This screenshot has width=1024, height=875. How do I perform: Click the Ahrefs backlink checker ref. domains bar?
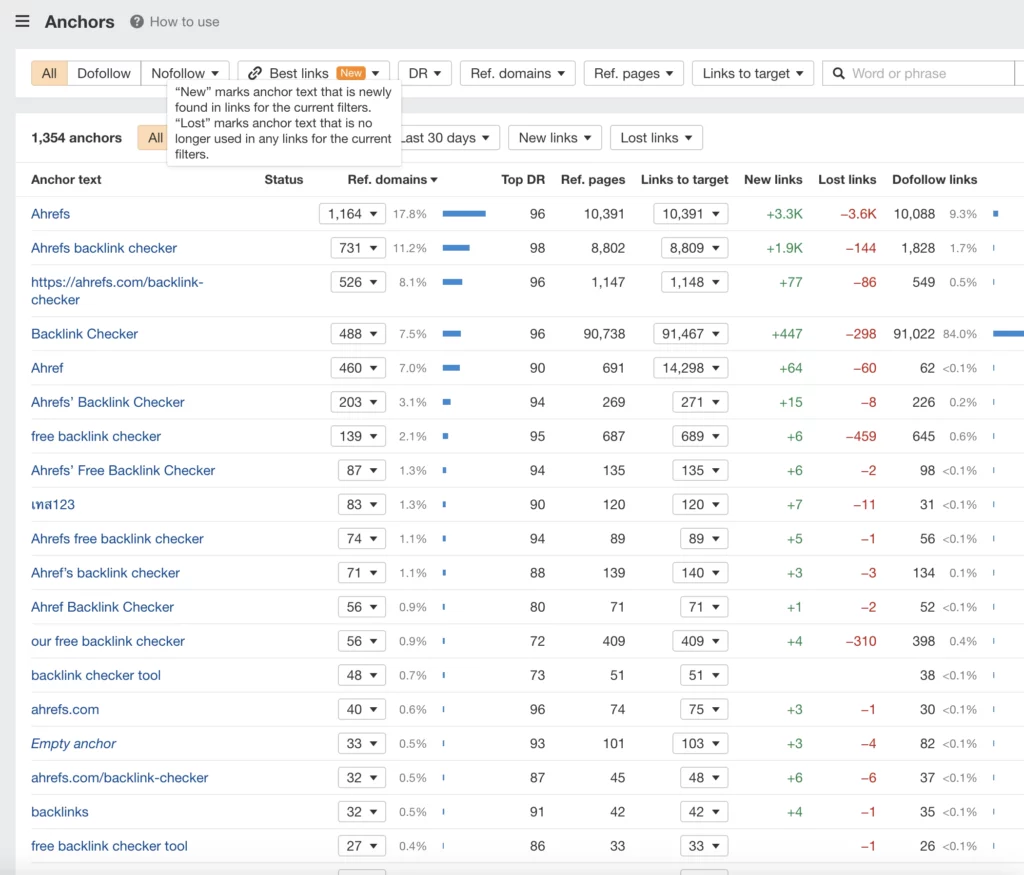click(456, 248)
